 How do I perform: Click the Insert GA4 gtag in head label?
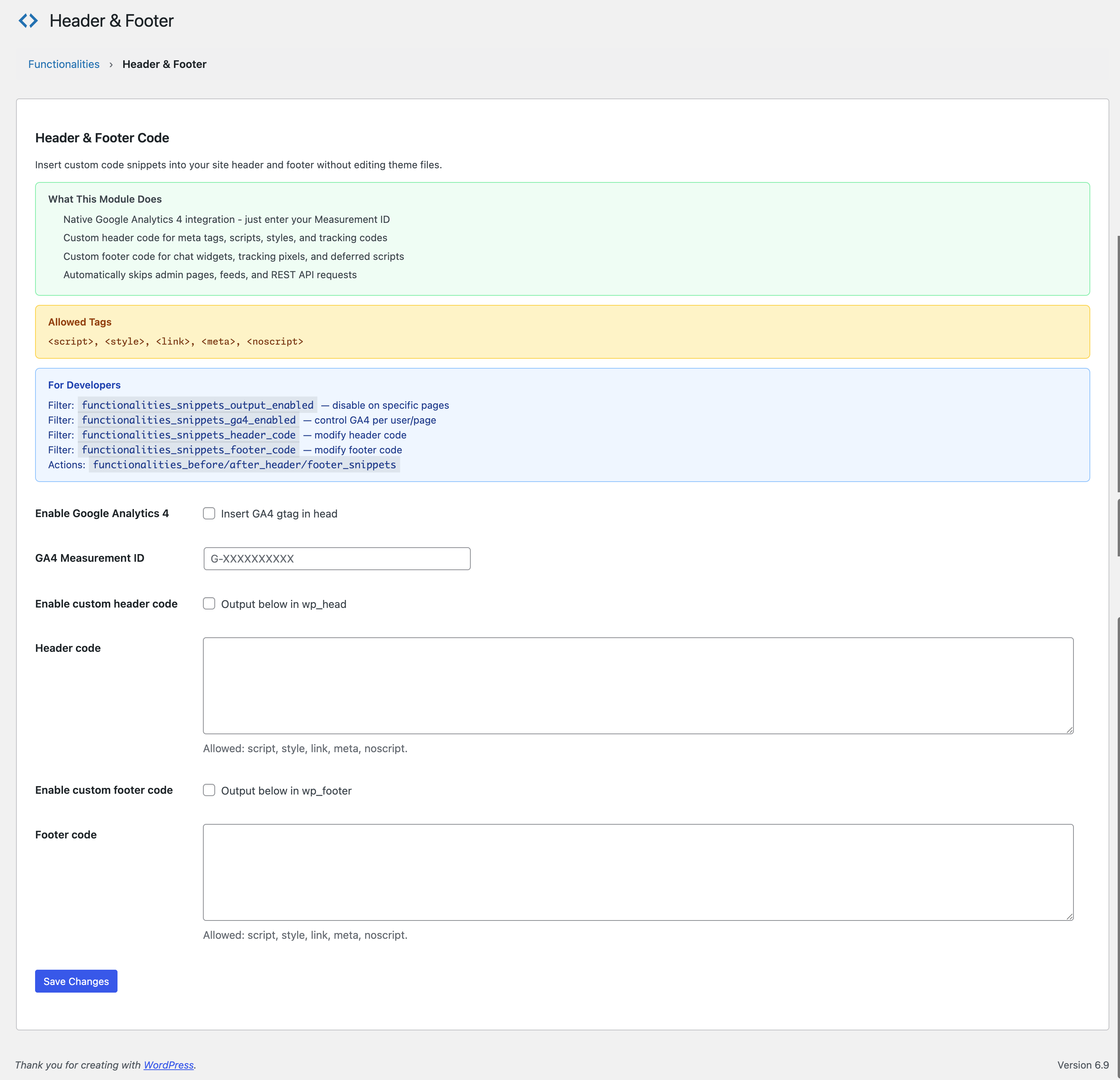279,513
